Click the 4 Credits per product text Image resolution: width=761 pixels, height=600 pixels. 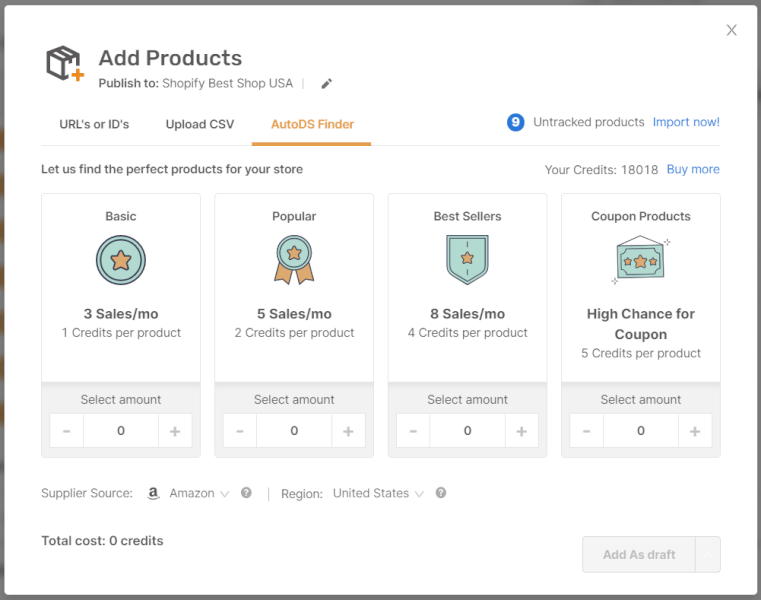(x=467, y=333)
